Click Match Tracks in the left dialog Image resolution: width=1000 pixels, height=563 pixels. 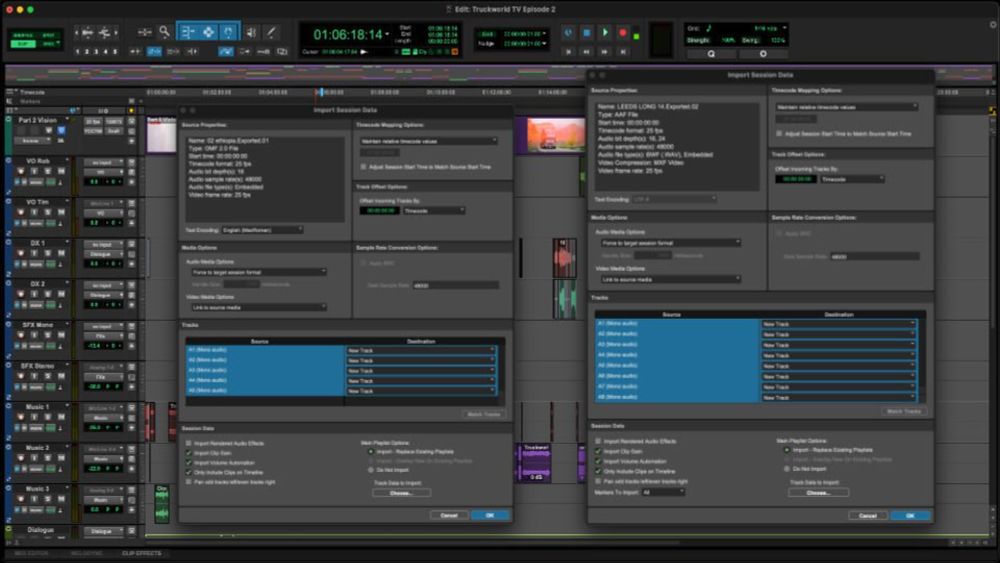[484, 414]
